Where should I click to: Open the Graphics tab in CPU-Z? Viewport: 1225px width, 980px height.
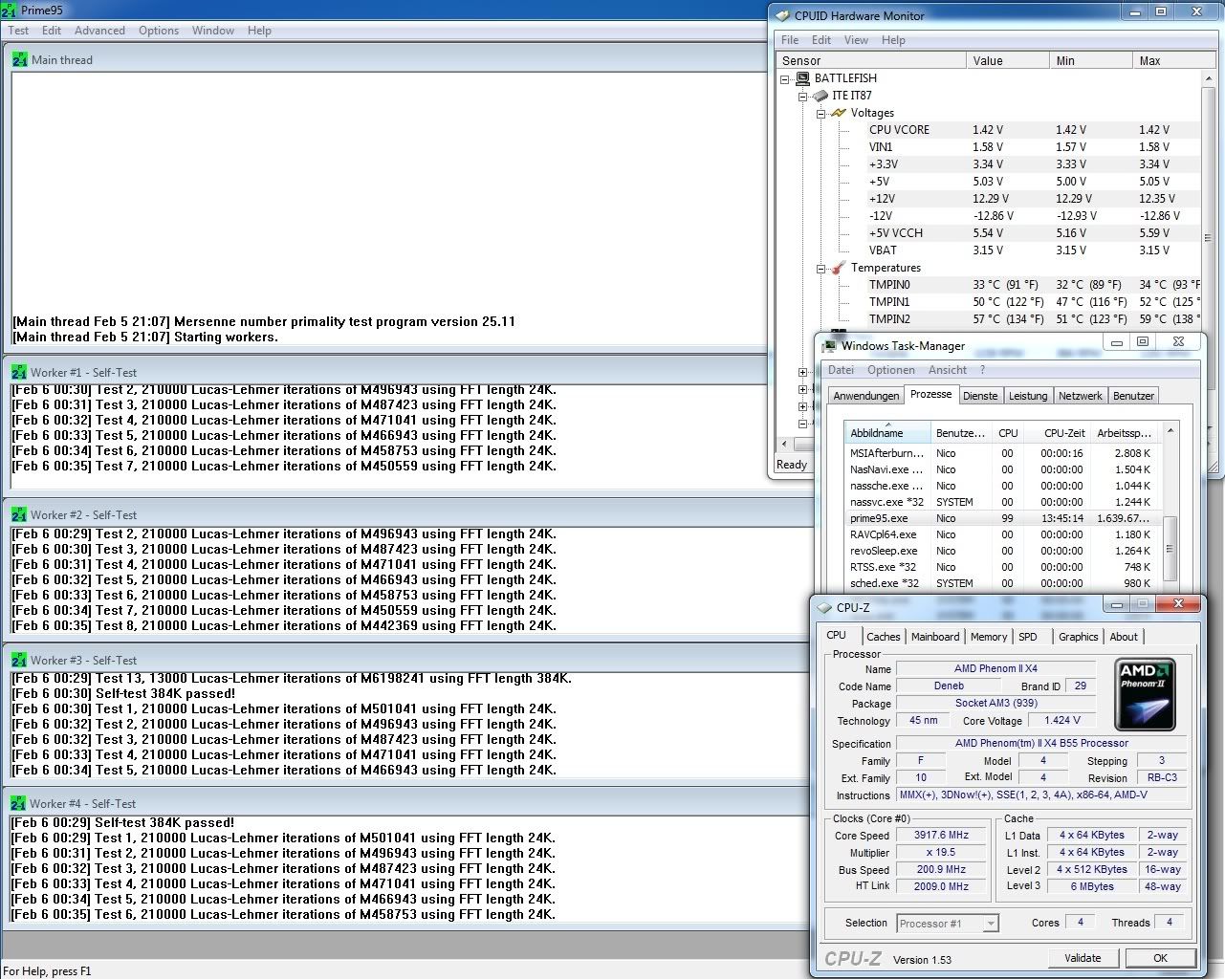point(1079,637)
